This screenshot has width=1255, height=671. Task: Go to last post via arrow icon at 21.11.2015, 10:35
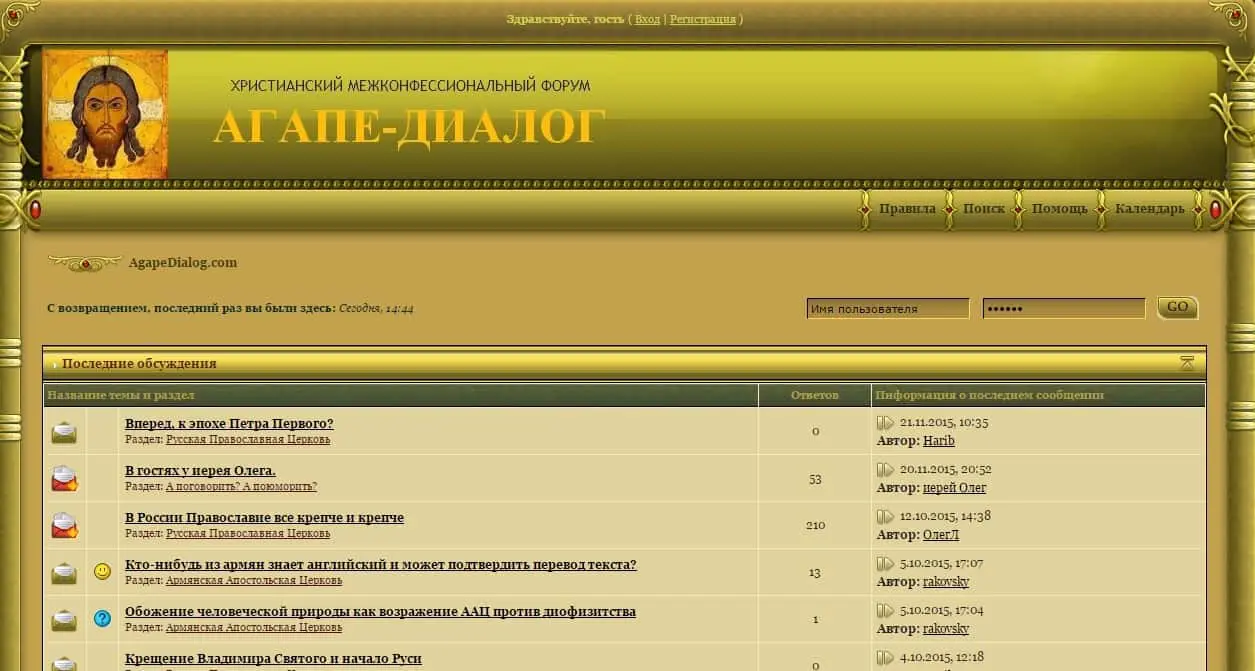point(885,423)
